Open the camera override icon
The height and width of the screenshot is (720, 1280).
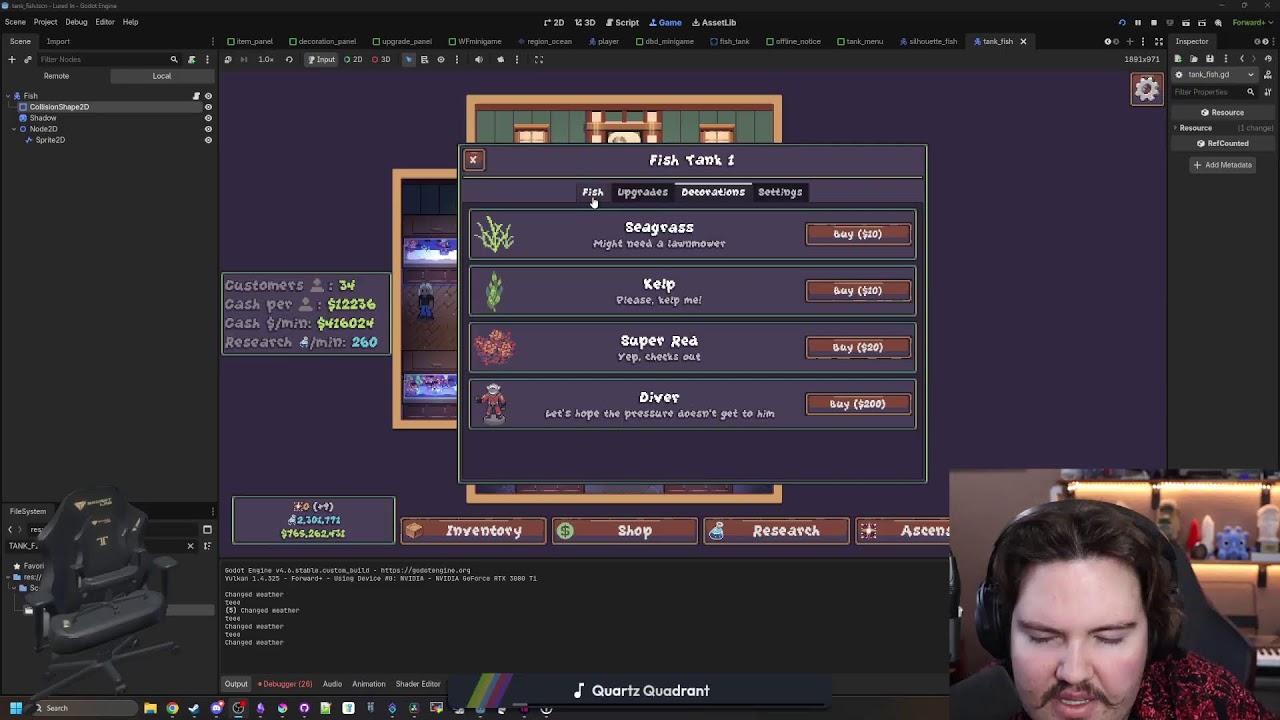[x=500, y=59]
